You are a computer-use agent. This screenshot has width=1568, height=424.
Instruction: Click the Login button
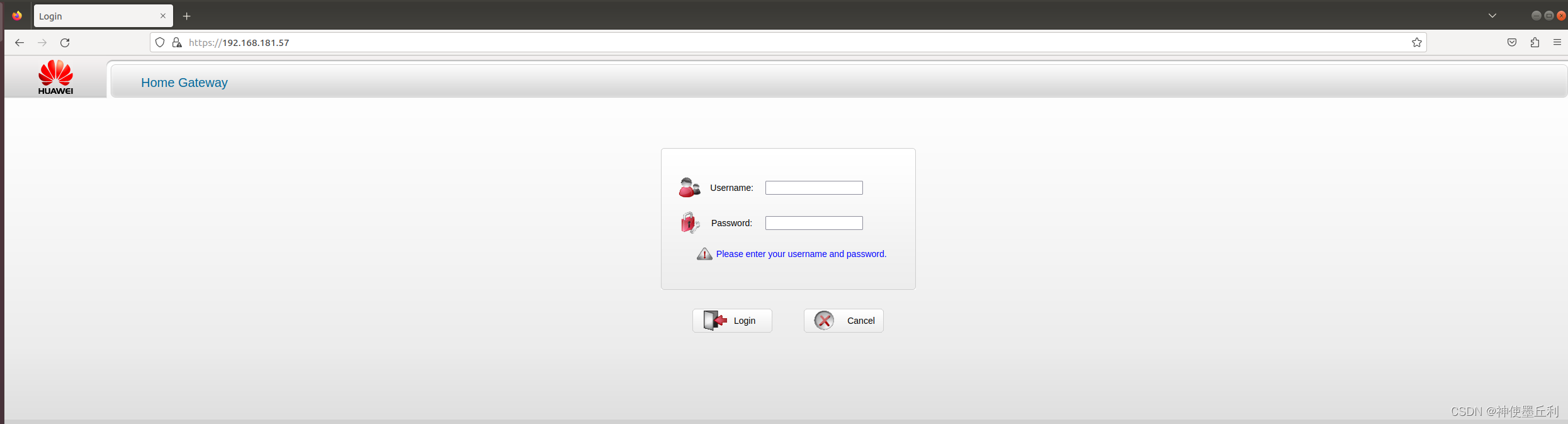tap(732, 321)
